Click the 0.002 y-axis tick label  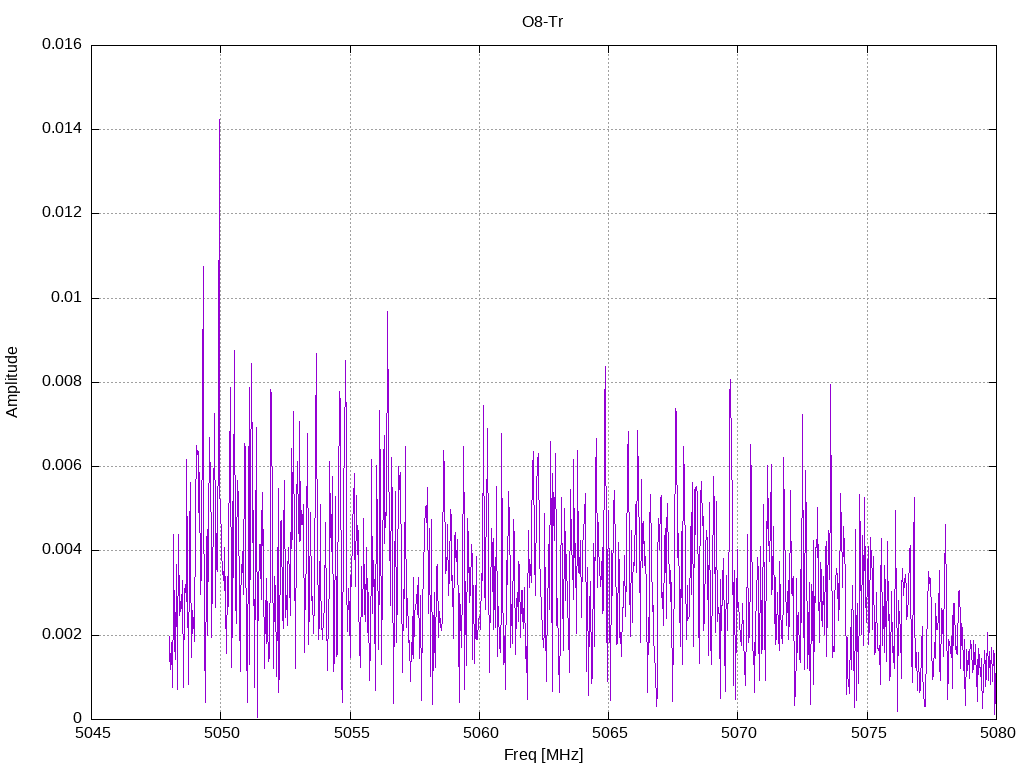62,635
